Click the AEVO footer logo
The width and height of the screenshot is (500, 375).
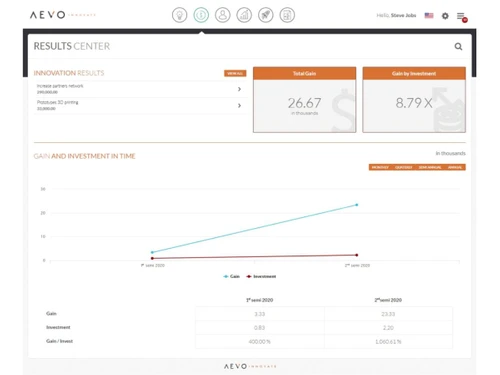(250, 366)
